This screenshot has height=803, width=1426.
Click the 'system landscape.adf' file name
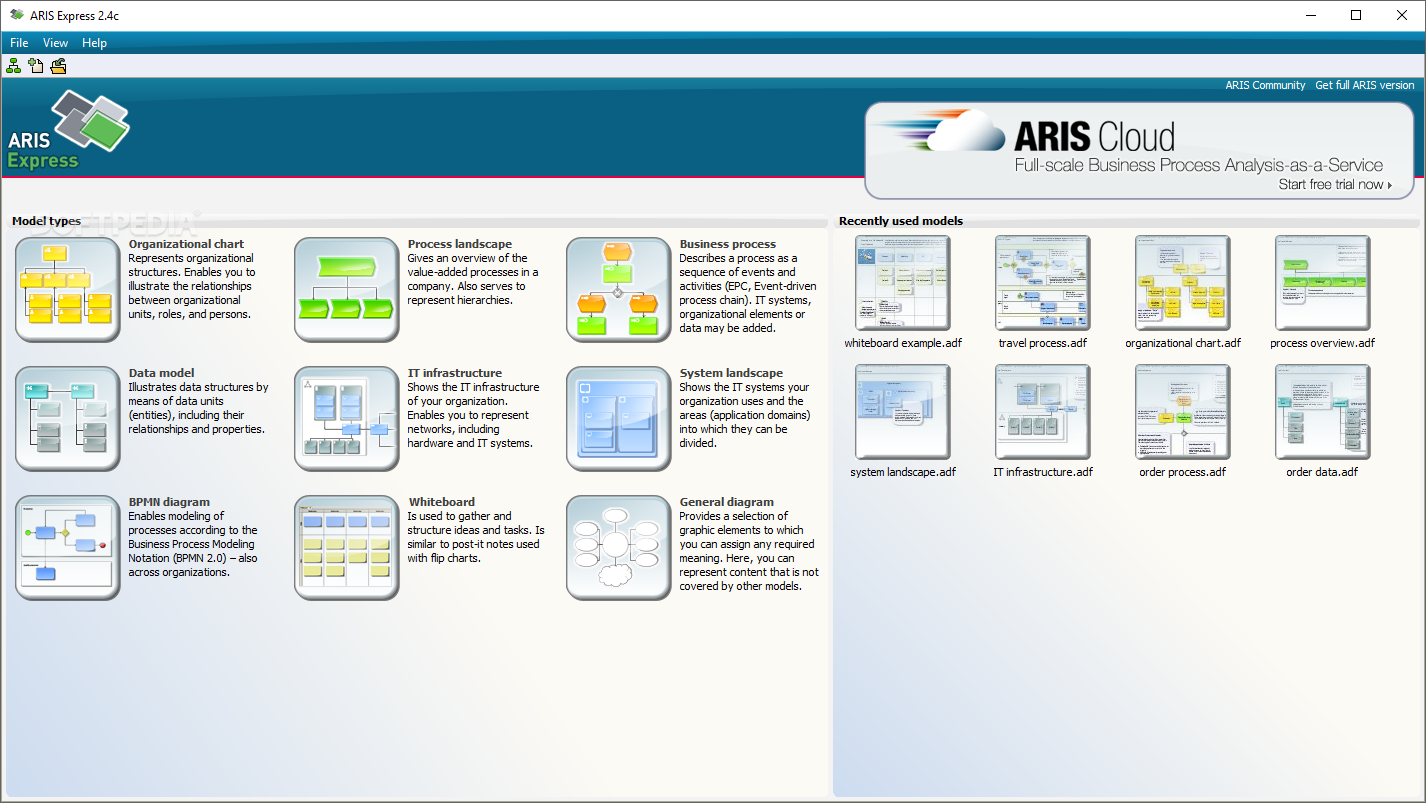[903, 472]
